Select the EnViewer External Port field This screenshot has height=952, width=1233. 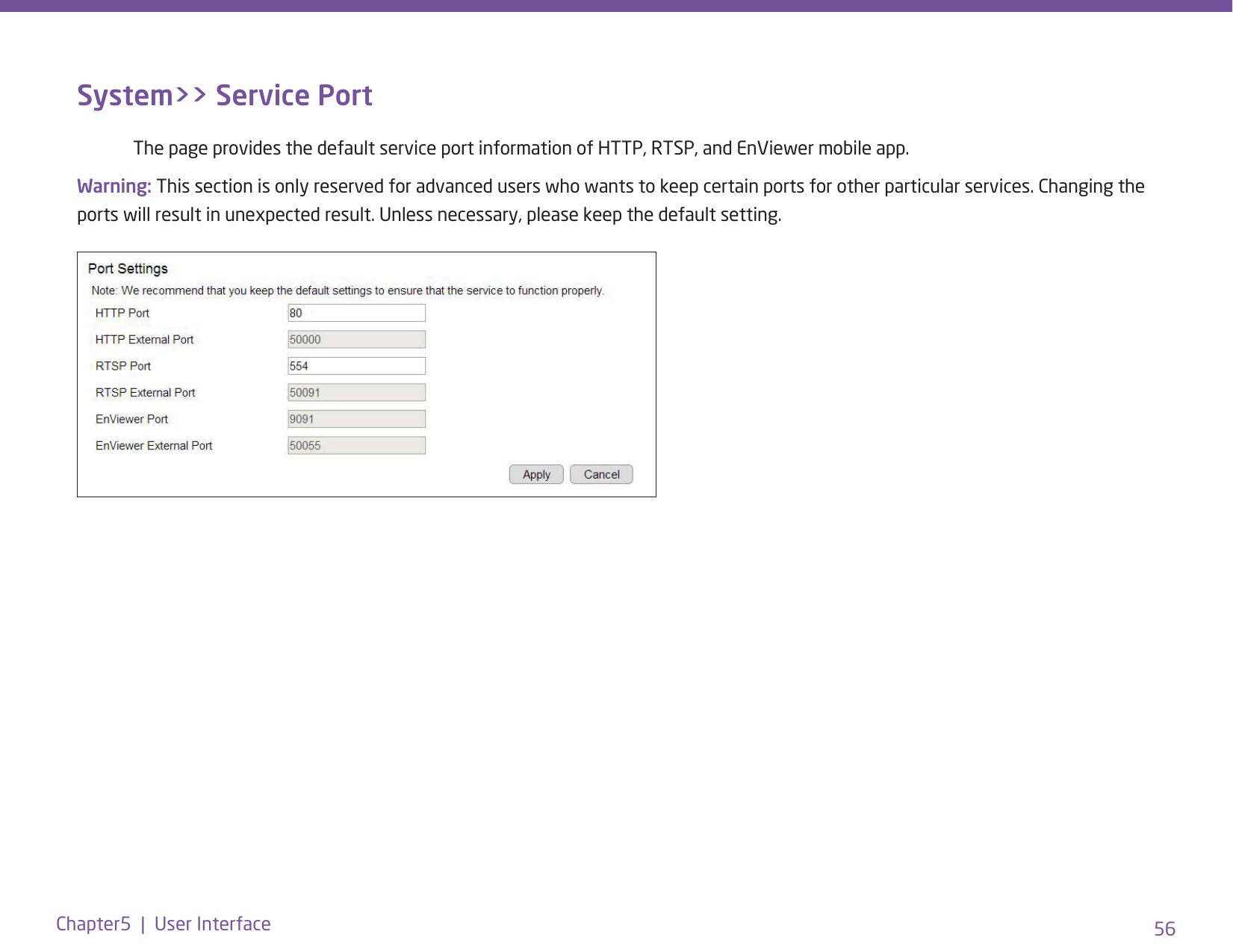point(357,446)
